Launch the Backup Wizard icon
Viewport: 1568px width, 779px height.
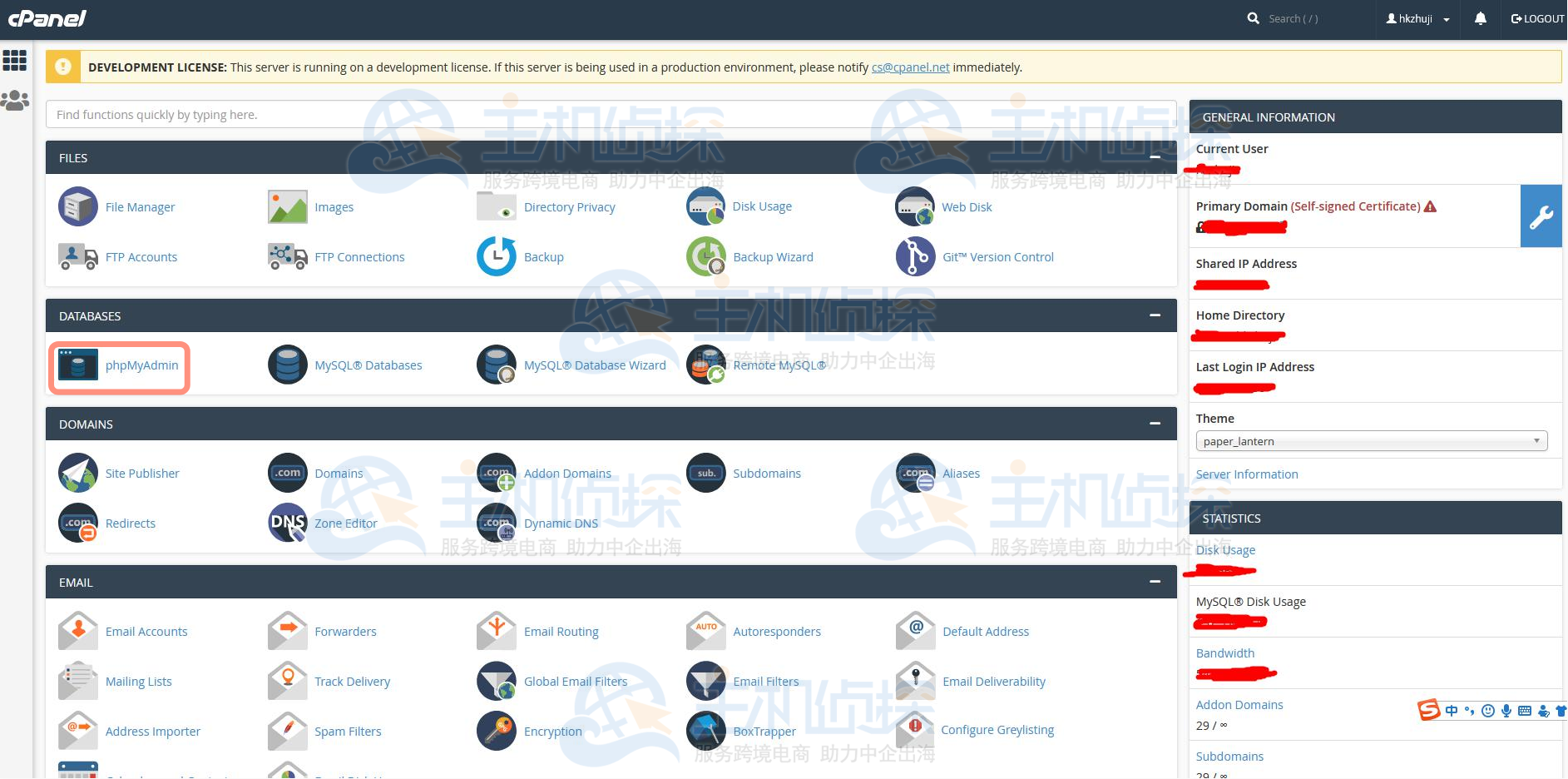point(706,256)
